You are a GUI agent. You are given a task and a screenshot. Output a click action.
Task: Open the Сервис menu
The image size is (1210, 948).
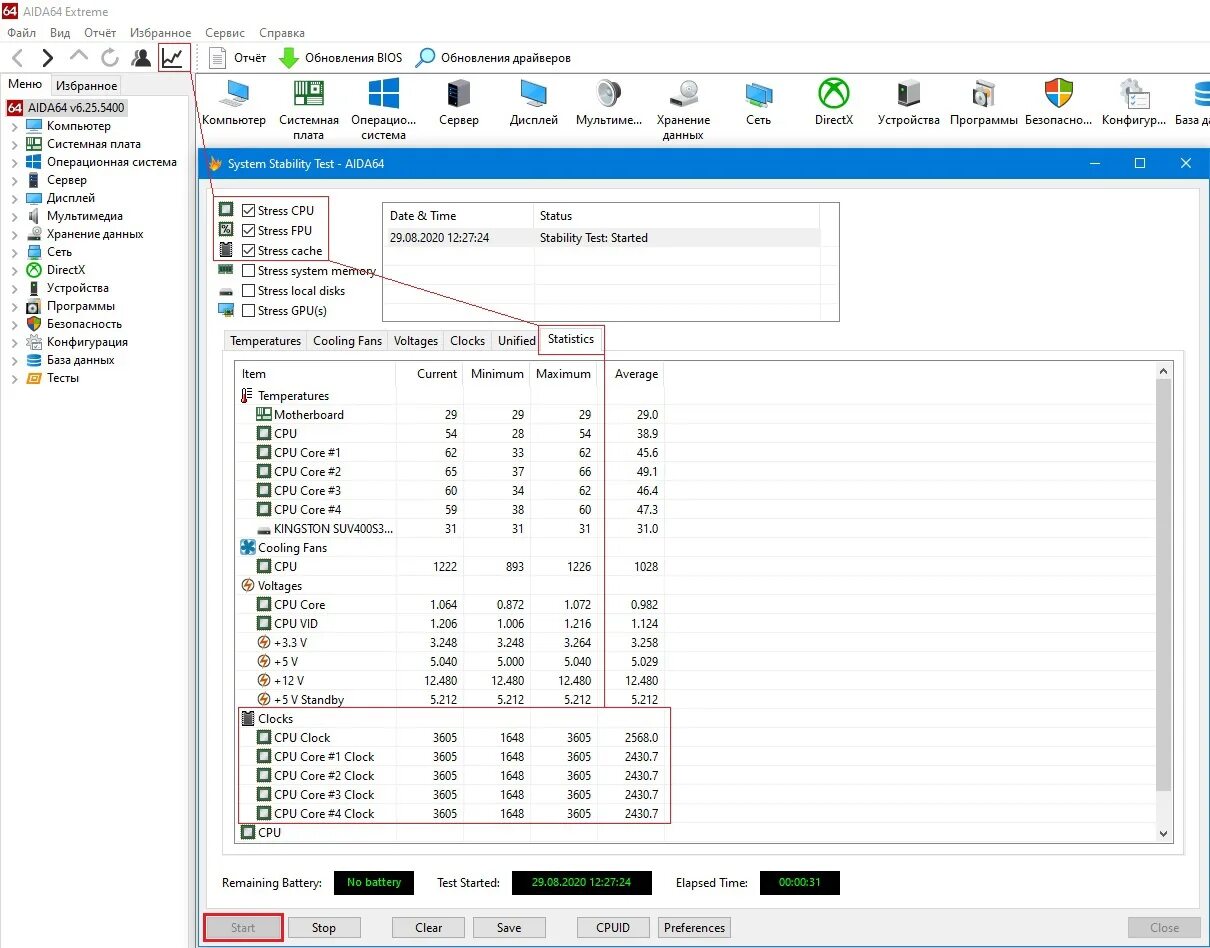[x=225, y=33]
